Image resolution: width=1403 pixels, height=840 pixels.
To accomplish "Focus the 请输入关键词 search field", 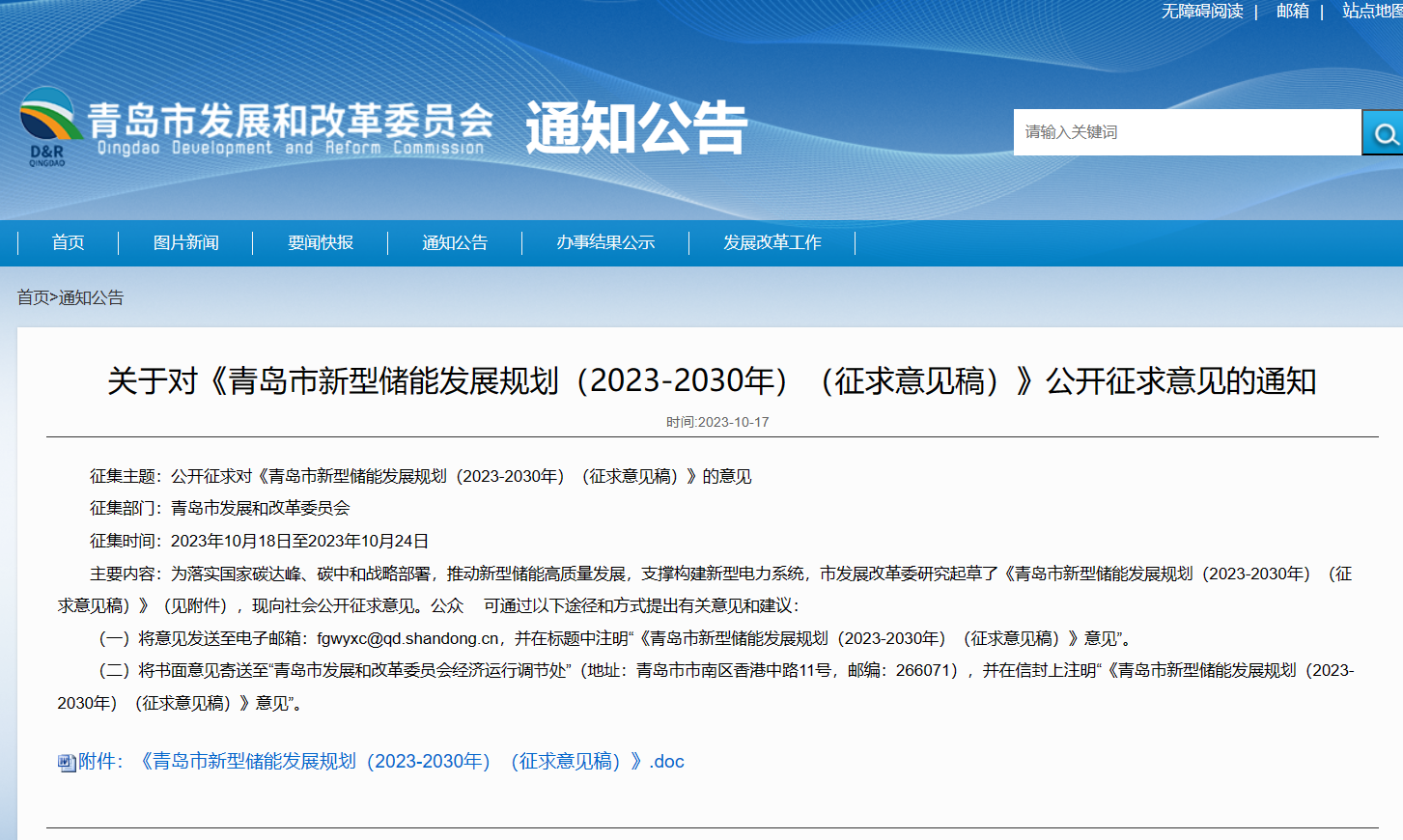I will (1187, 132).
